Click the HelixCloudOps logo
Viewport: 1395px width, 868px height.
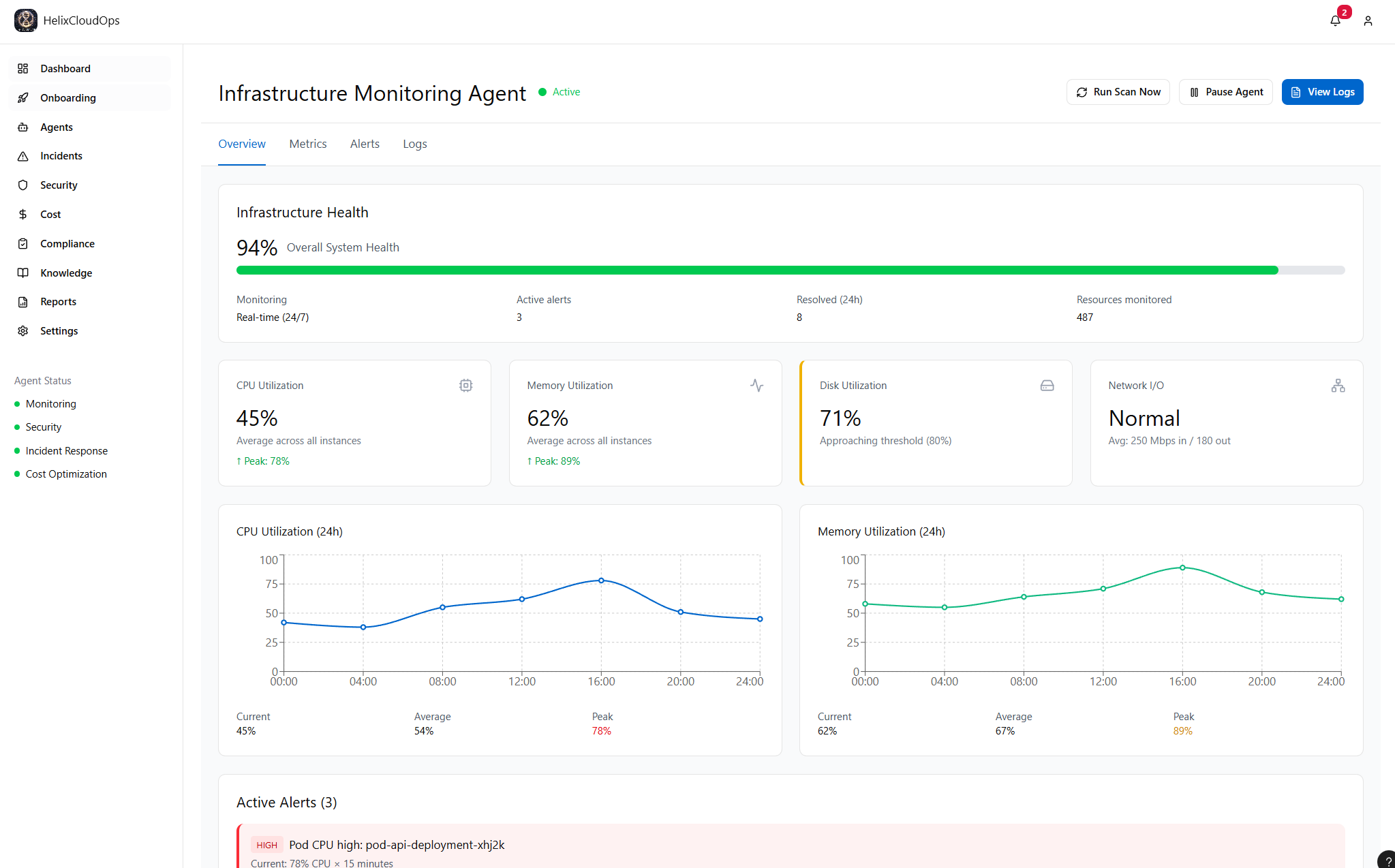(26, 20)
